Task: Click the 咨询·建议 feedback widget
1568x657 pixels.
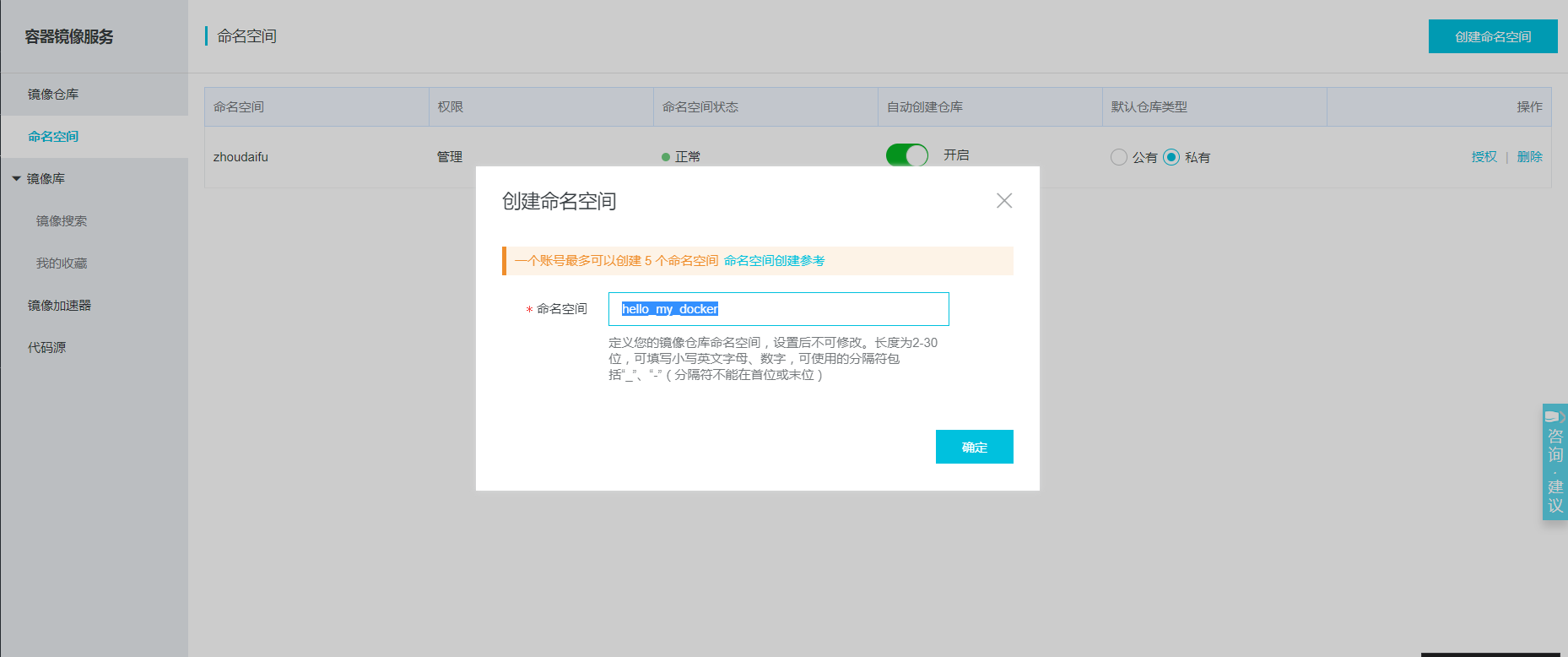Action: coord(1555,462)
